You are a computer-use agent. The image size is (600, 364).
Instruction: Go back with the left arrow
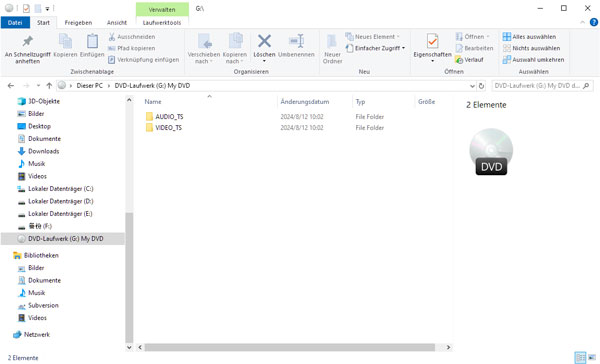point(11,86)
